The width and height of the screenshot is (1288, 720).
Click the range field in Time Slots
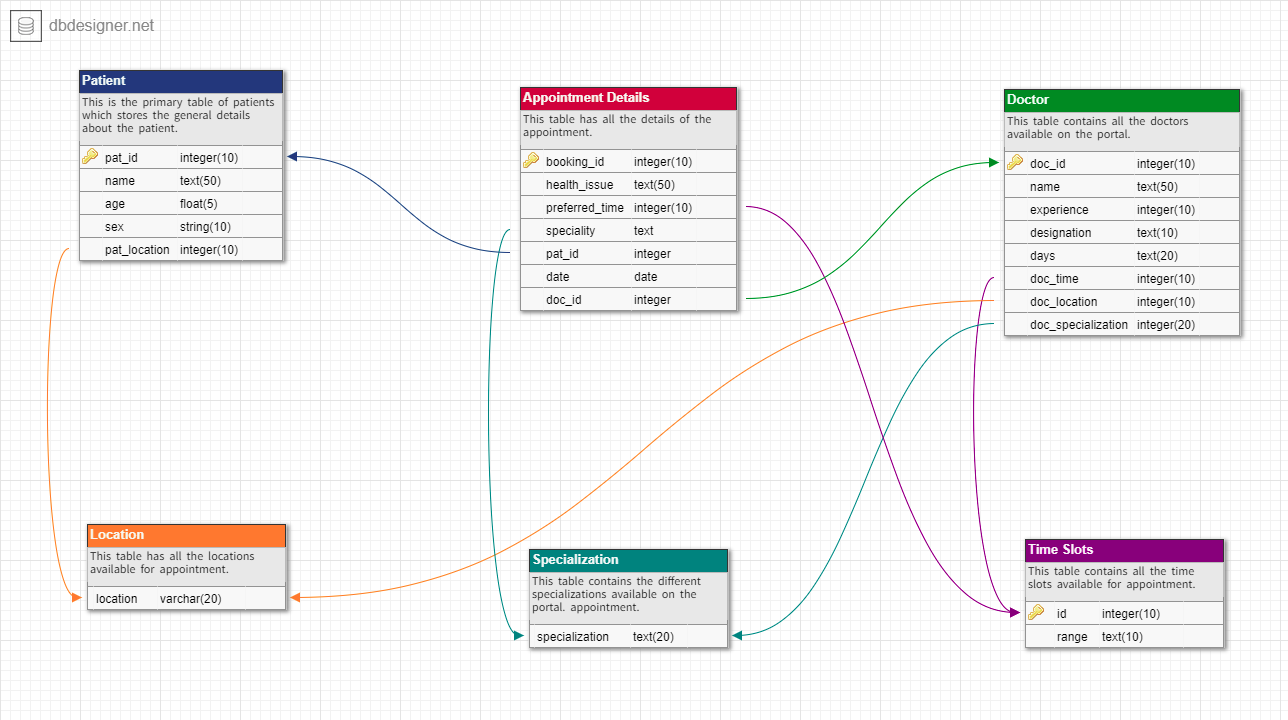click(1124, 636)
